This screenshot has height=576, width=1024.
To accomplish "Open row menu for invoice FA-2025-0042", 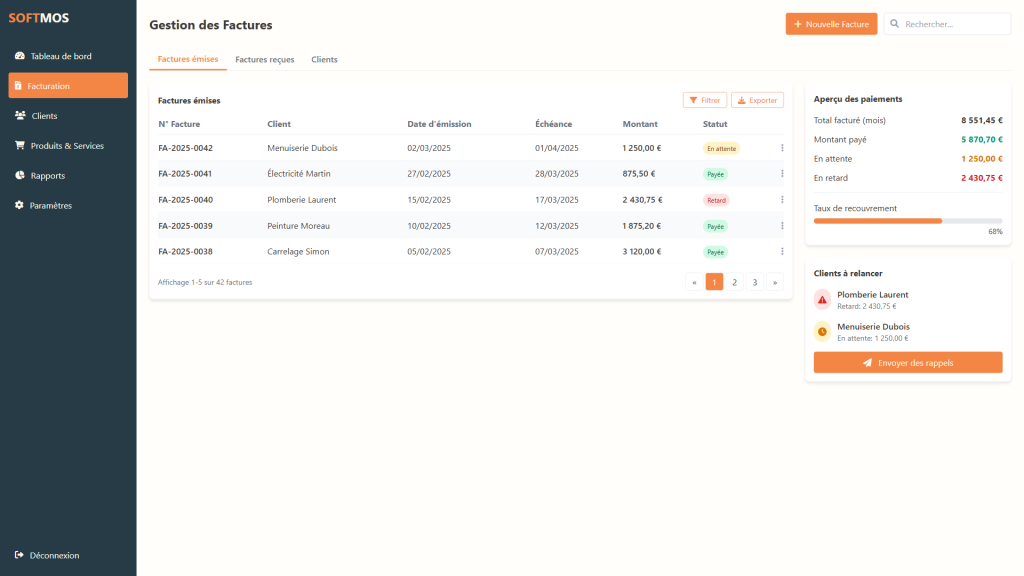I will 782,148.
